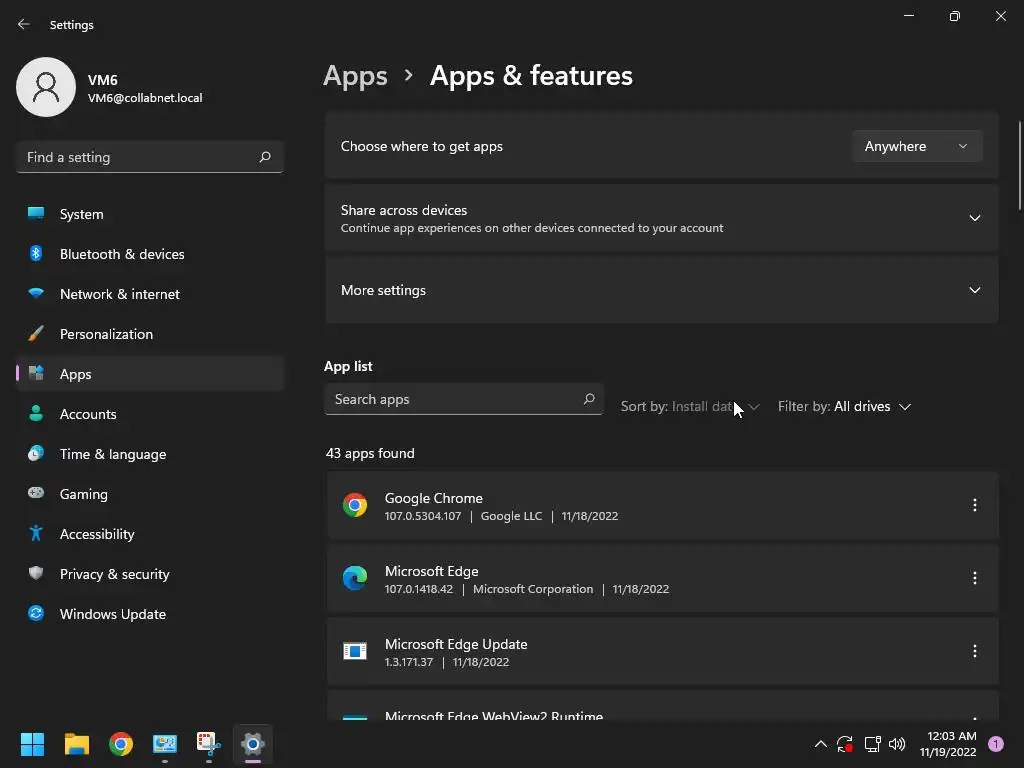Click the Microsoft Edge Update app icon
The width and height of the screenshot is (1024, 768).
pos(355,651)
